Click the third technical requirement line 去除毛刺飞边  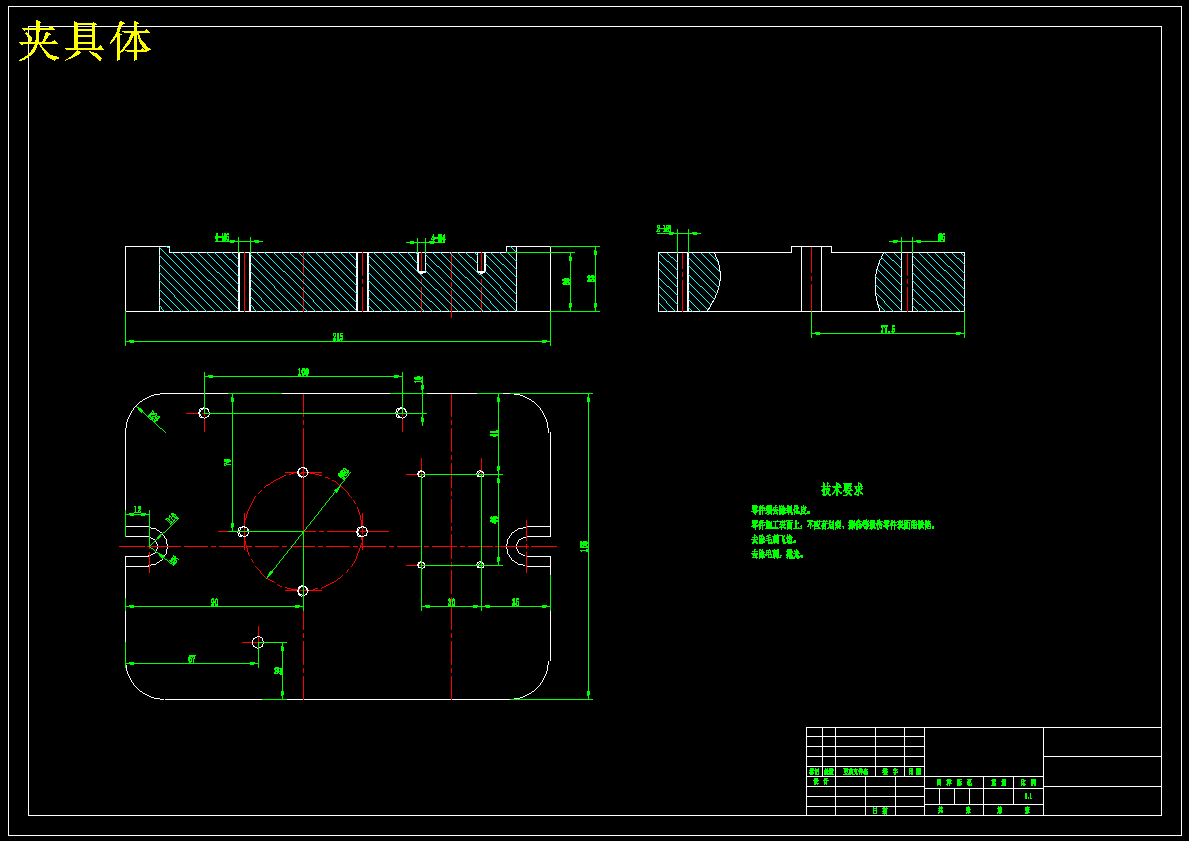pyautogui.click(x=773, y=539)
